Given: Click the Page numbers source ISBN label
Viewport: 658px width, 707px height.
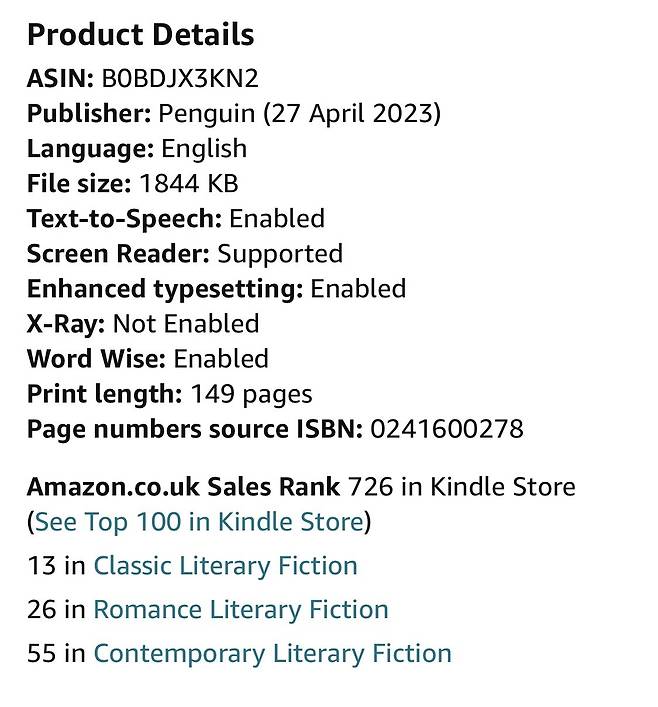Looking at the screenshot, I should 194,430.
